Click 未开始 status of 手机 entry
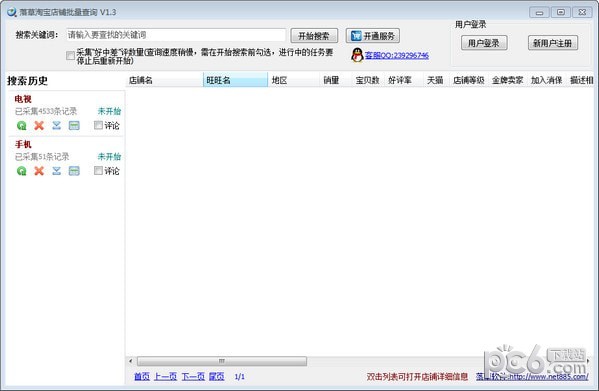Image resolution: width=599 pixels, height=391 pixels. 109,157
